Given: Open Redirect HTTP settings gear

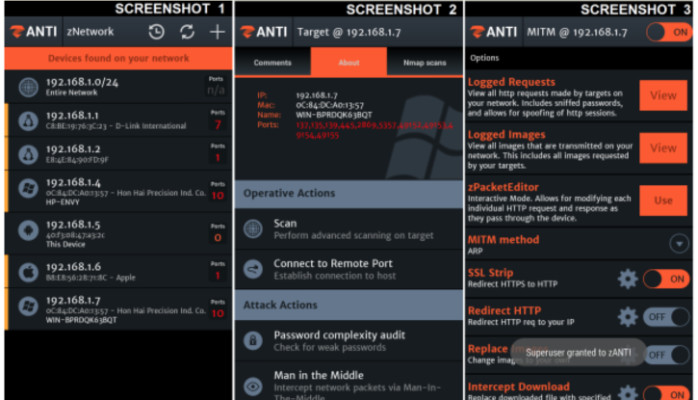Looking at the screenshot, I should (628, 317).
